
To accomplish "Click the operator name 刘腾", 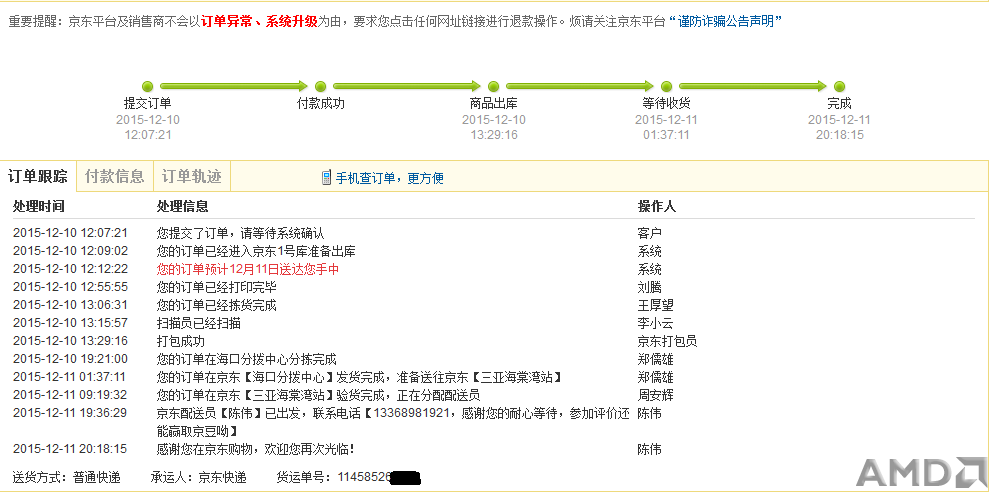I will 650,287.
